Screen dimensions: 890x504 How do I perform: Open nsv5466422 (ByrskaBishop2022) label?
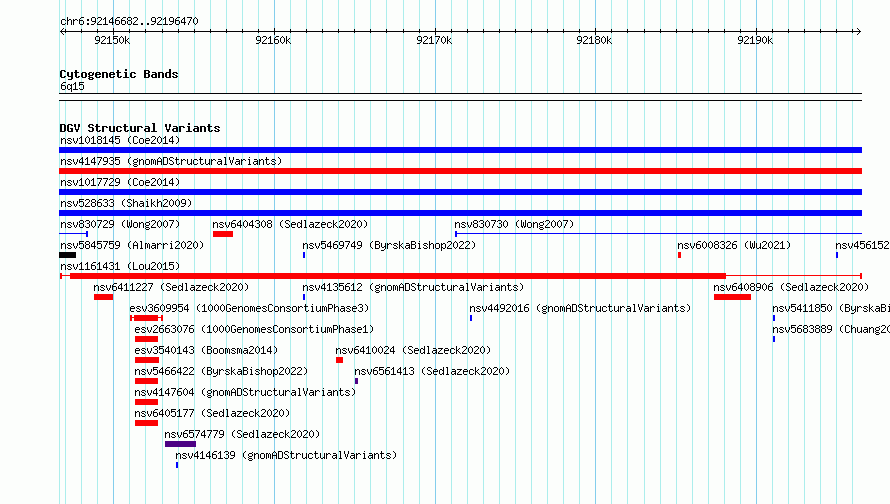[221, 371]
